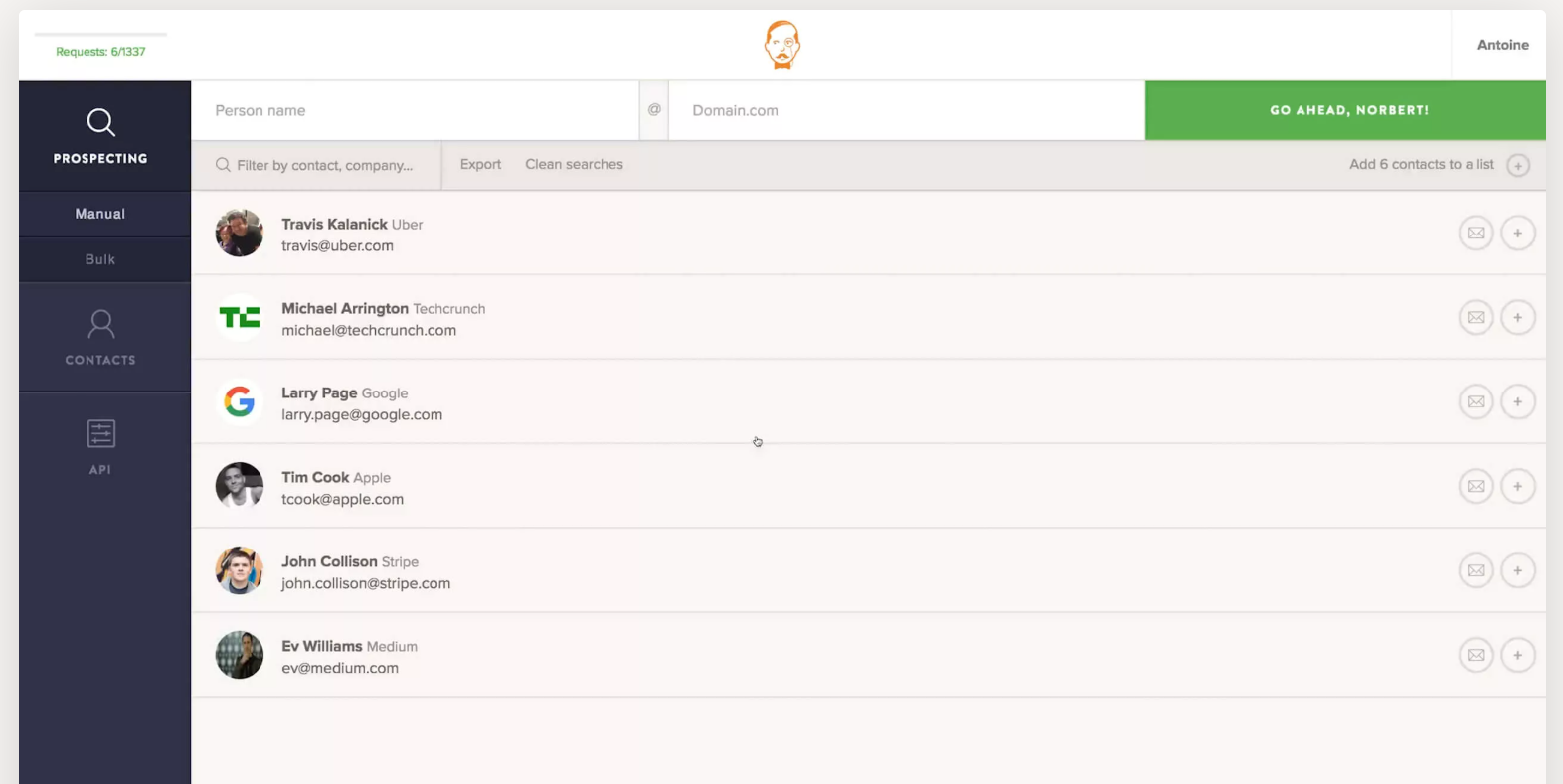Image resolution: width=1563 pixels, height=784 pixels.
Task: Click Add 6 contacts to a list
Action: [1422, 164]
